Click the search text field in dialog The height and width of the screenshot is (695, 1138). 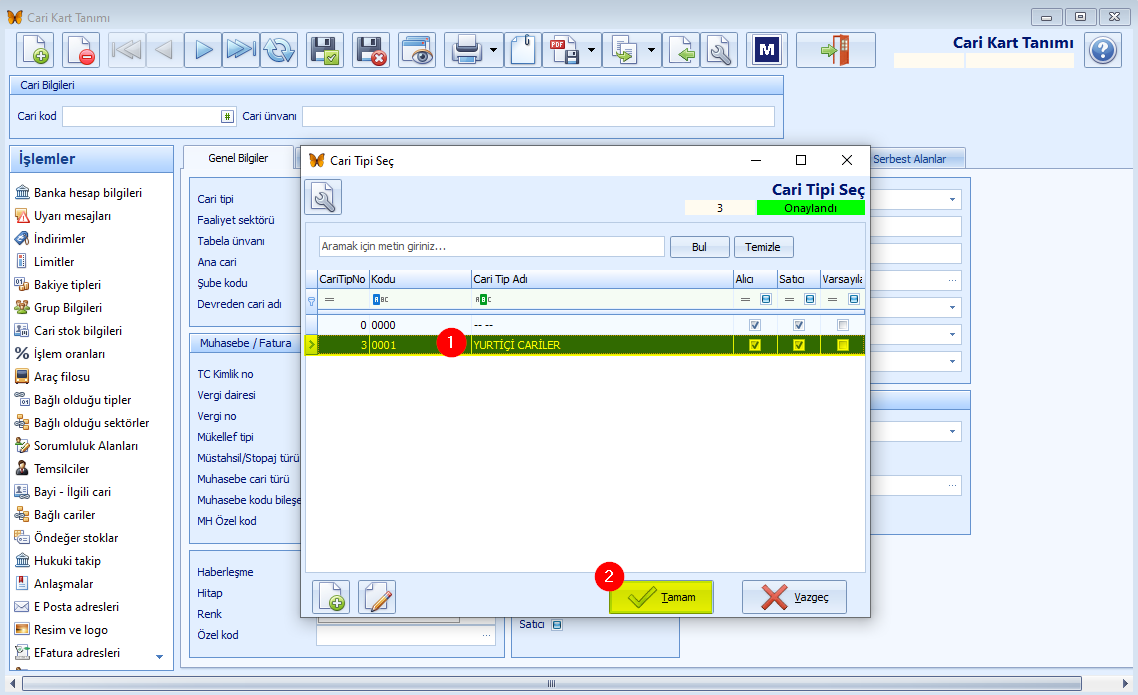[x=491, y=247]
